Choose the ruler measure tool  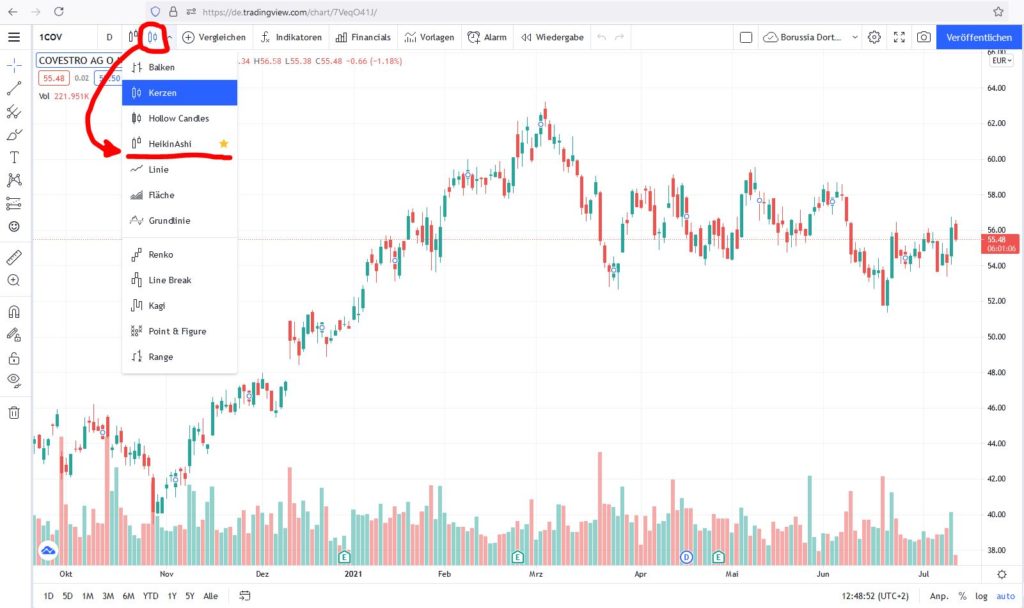click(x=14, y=257)
